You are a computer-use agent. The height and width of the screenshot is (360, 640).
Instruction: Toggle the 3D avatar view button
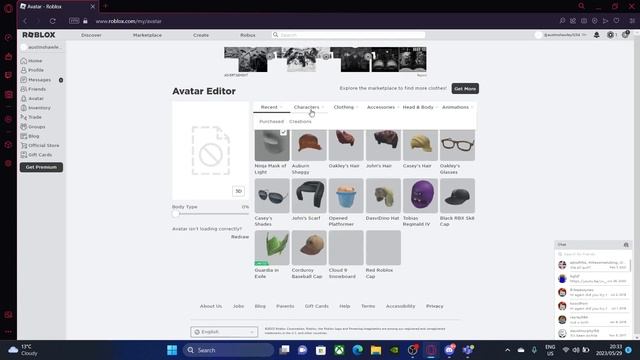238,191
